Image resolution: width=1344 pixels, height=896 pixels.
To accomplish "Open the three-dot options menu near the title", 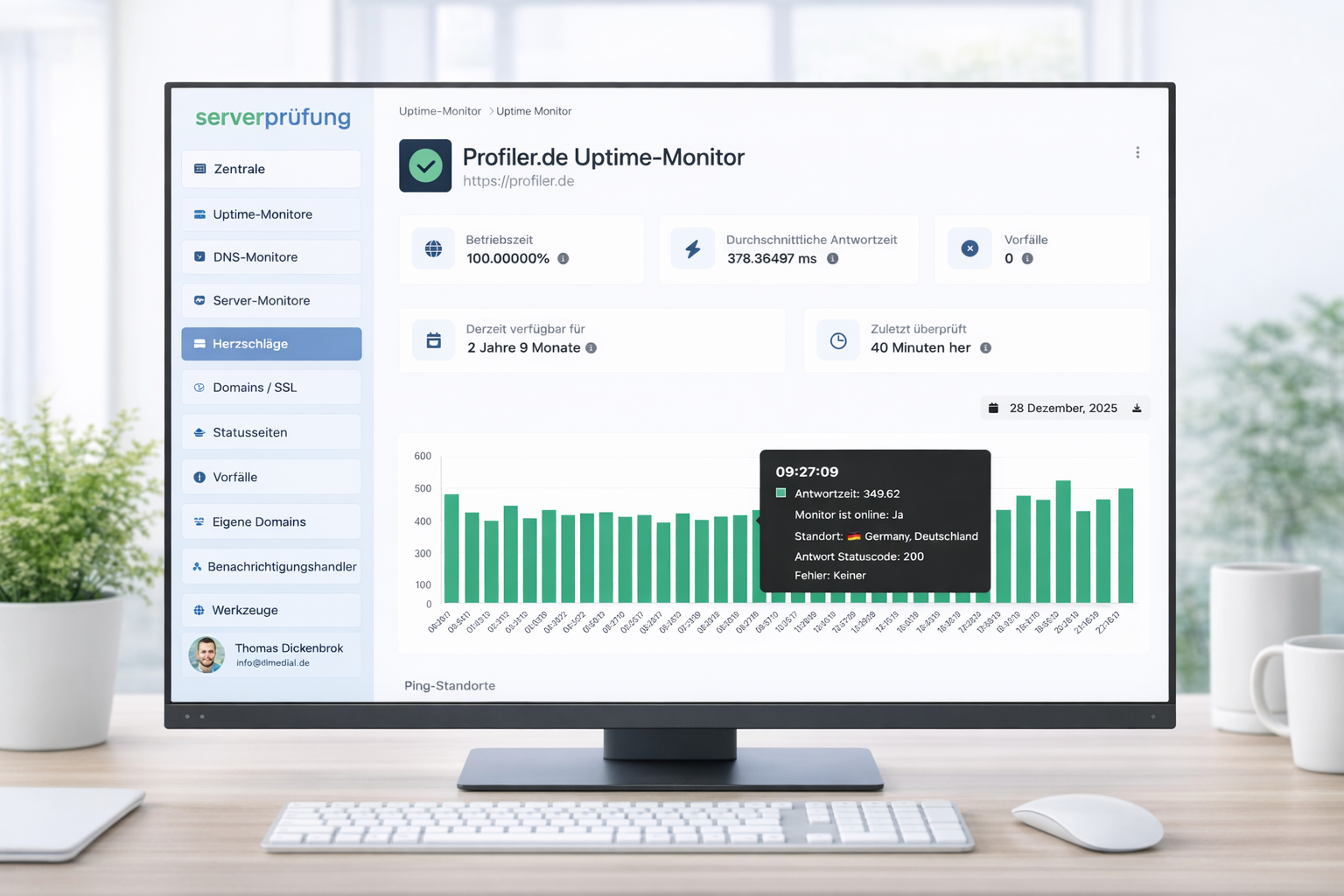I will [x=1137, y=151].
